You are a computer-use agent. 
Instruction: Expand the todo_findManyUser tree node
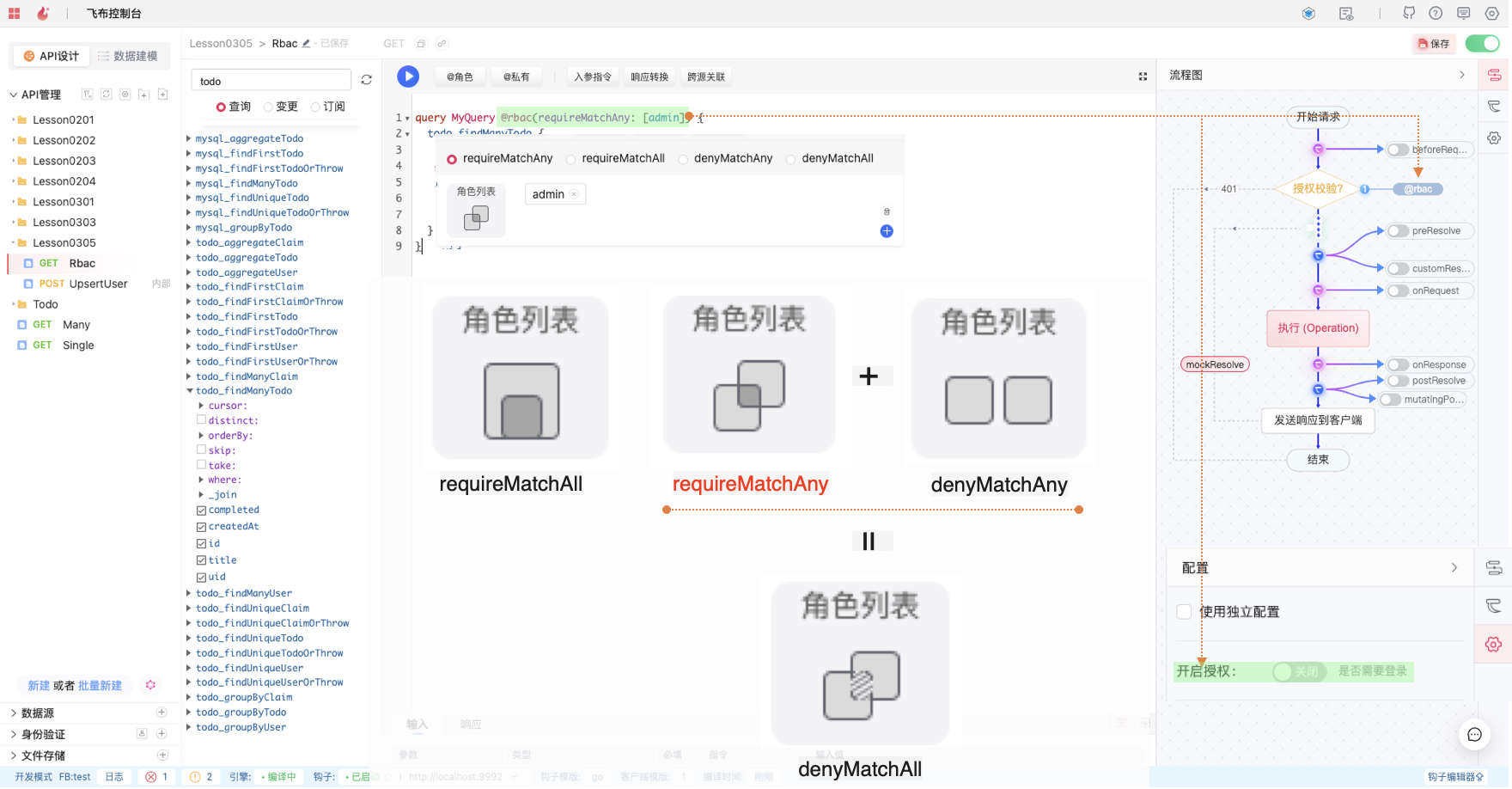click(x=189, y=593)
